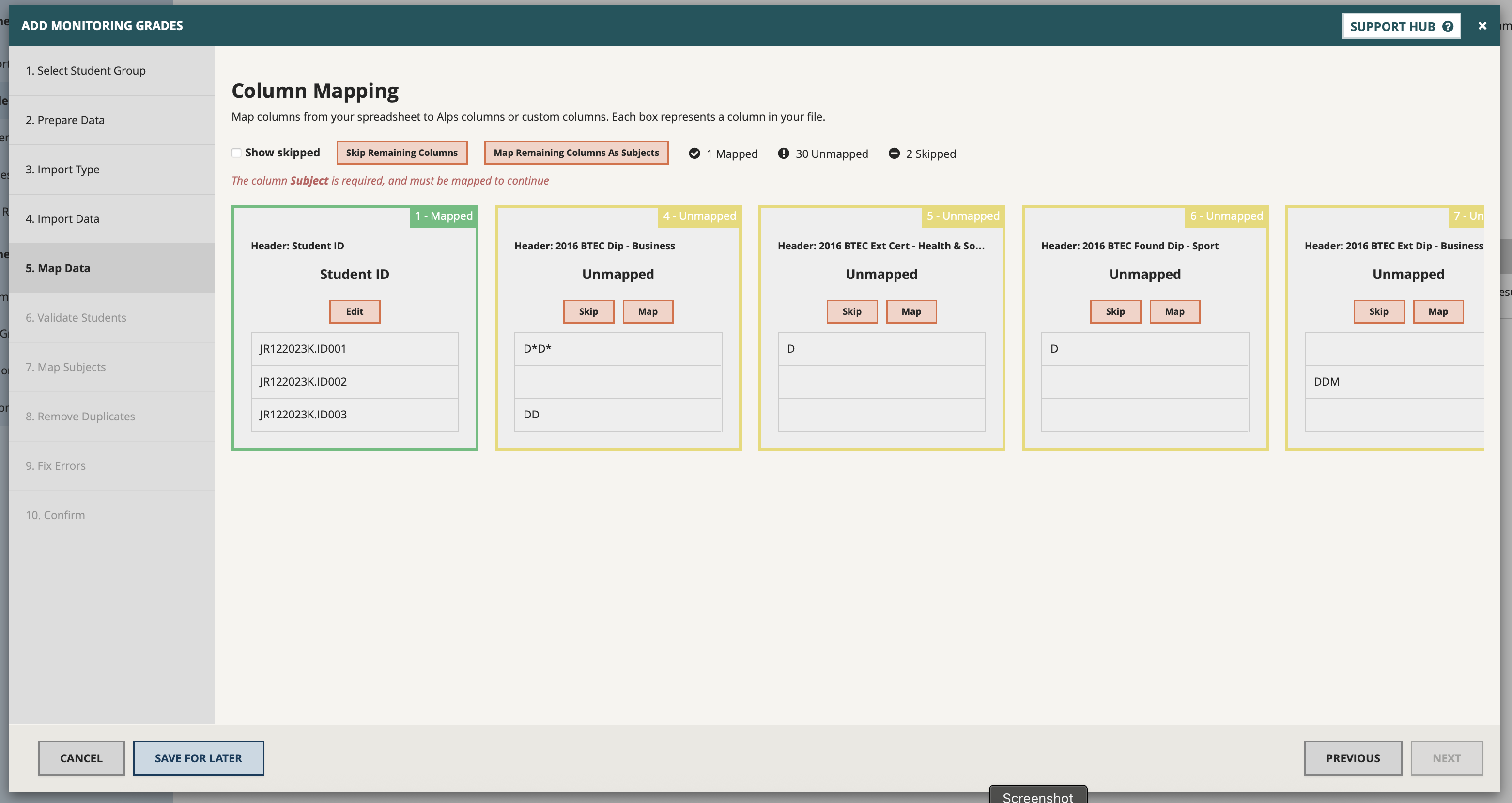Skip the BTEC Ext Dip - Business column
Screen dimensions: 1512x803
coord(1379,311)
